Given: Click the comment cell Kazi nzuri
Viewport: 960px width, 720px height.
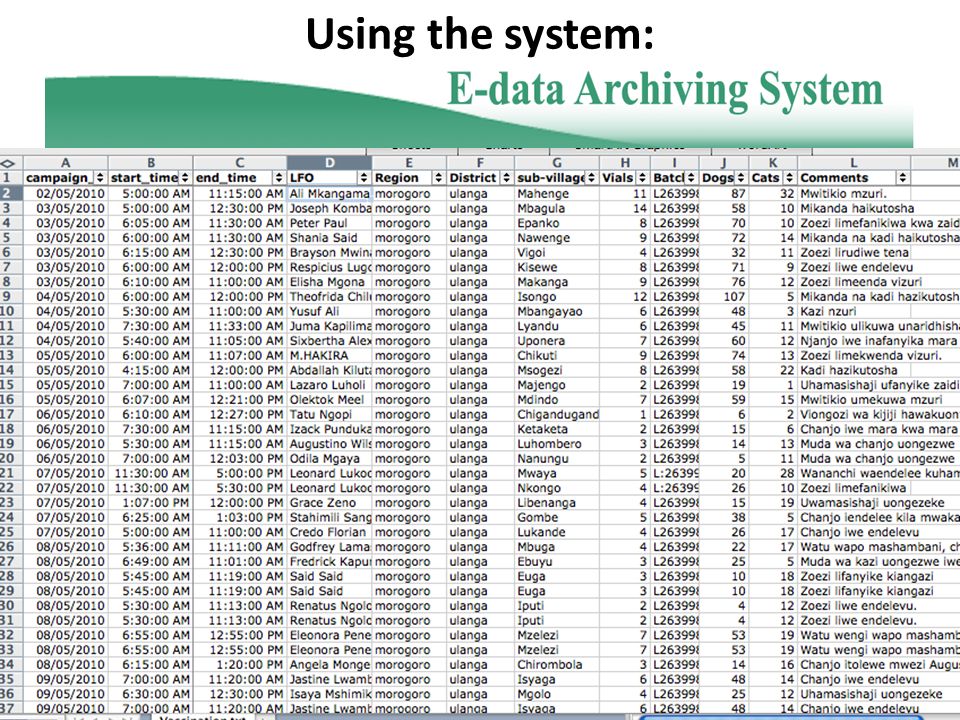Looking at the screenshot, I should click(854, 311).
